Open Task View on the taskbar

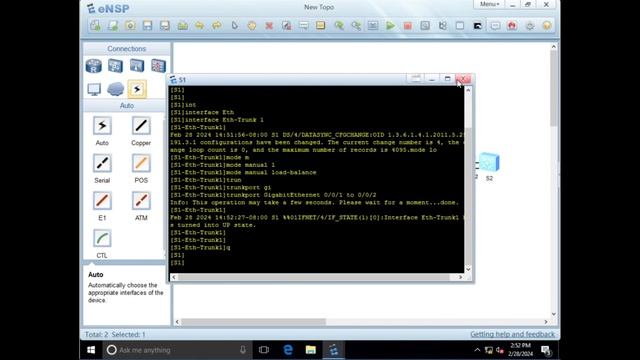(x=264, y=350)
